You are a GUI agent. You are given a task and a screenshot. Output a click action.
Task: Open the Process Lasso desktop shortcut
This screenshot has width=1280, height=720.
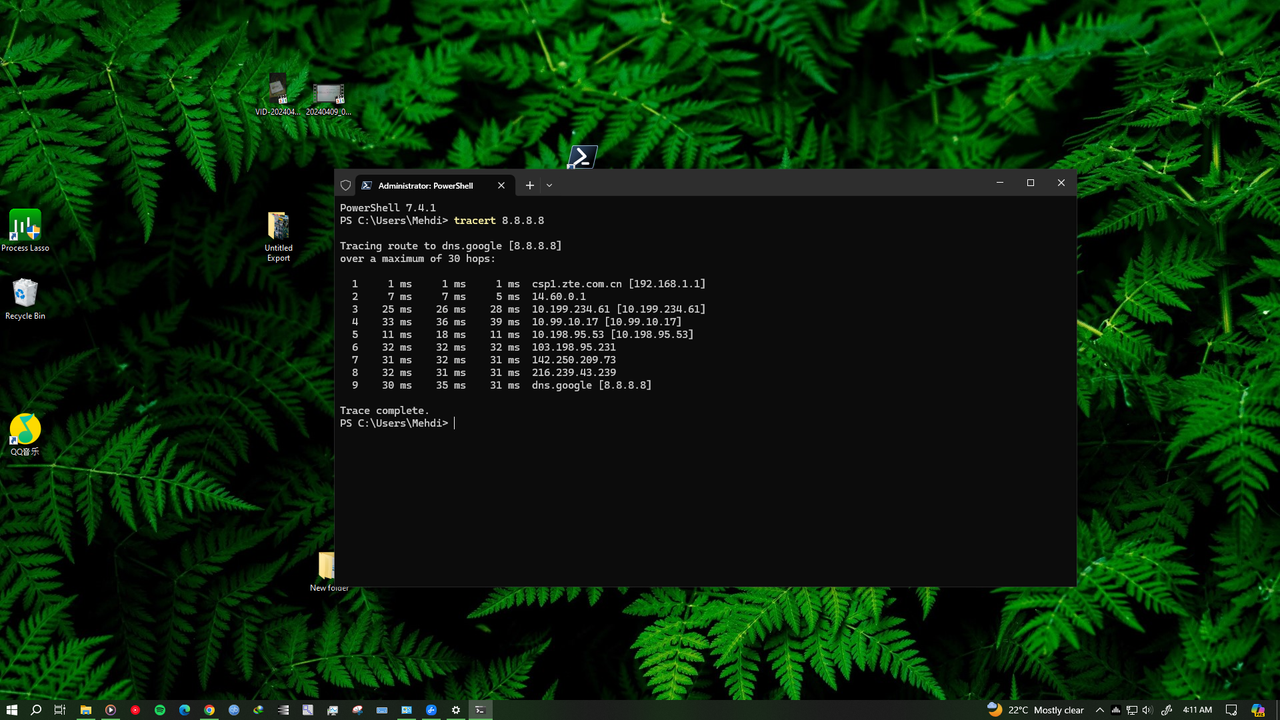point(25,231)
